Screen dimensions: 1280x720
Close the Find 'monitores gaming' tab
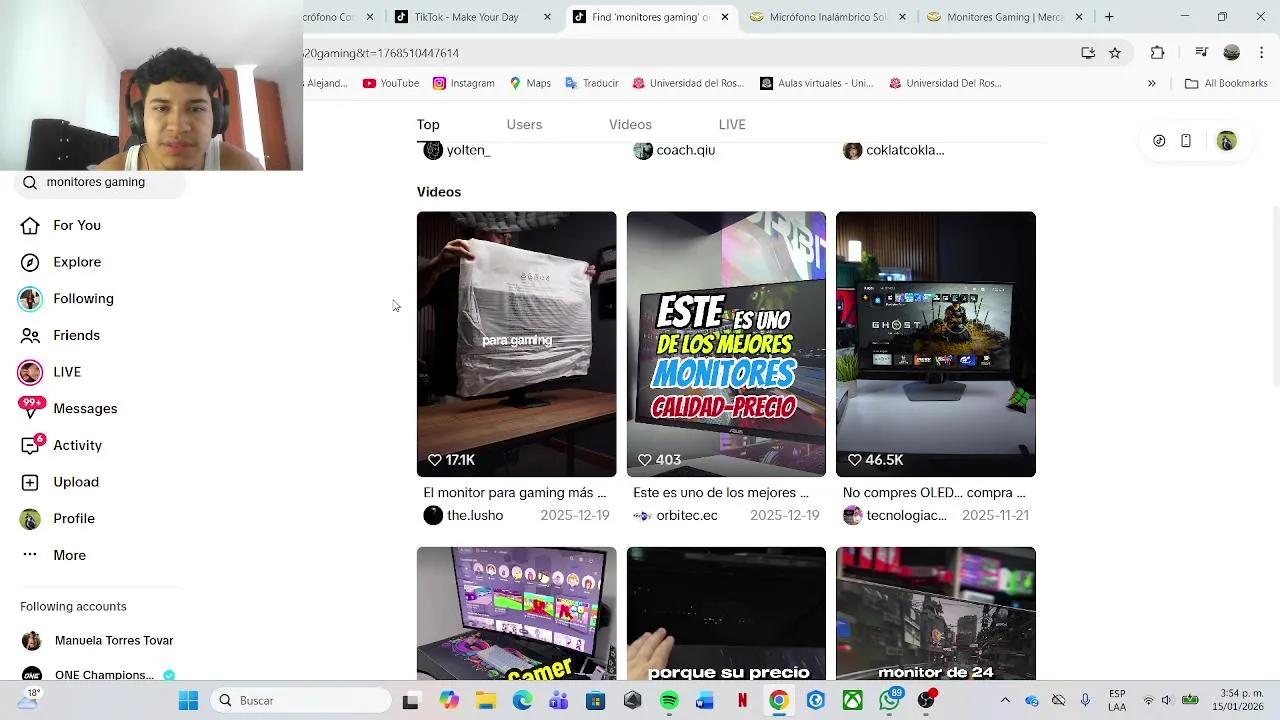coord(725,17)
